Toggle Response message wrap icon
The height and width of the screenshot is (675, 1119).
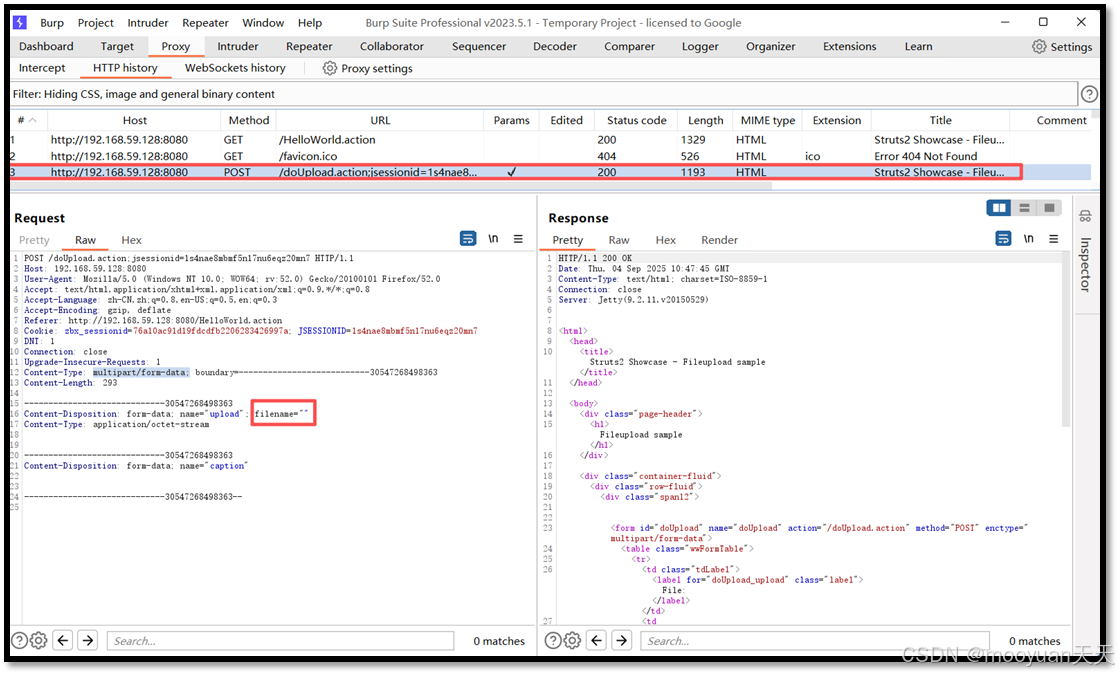1003,239
